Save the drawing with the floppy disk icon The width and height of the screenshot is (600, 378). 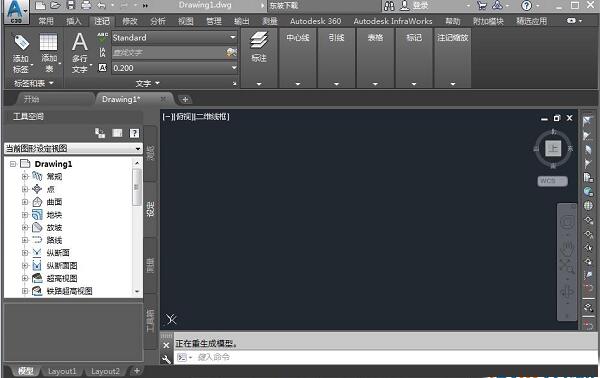click(x=71, y=5)
